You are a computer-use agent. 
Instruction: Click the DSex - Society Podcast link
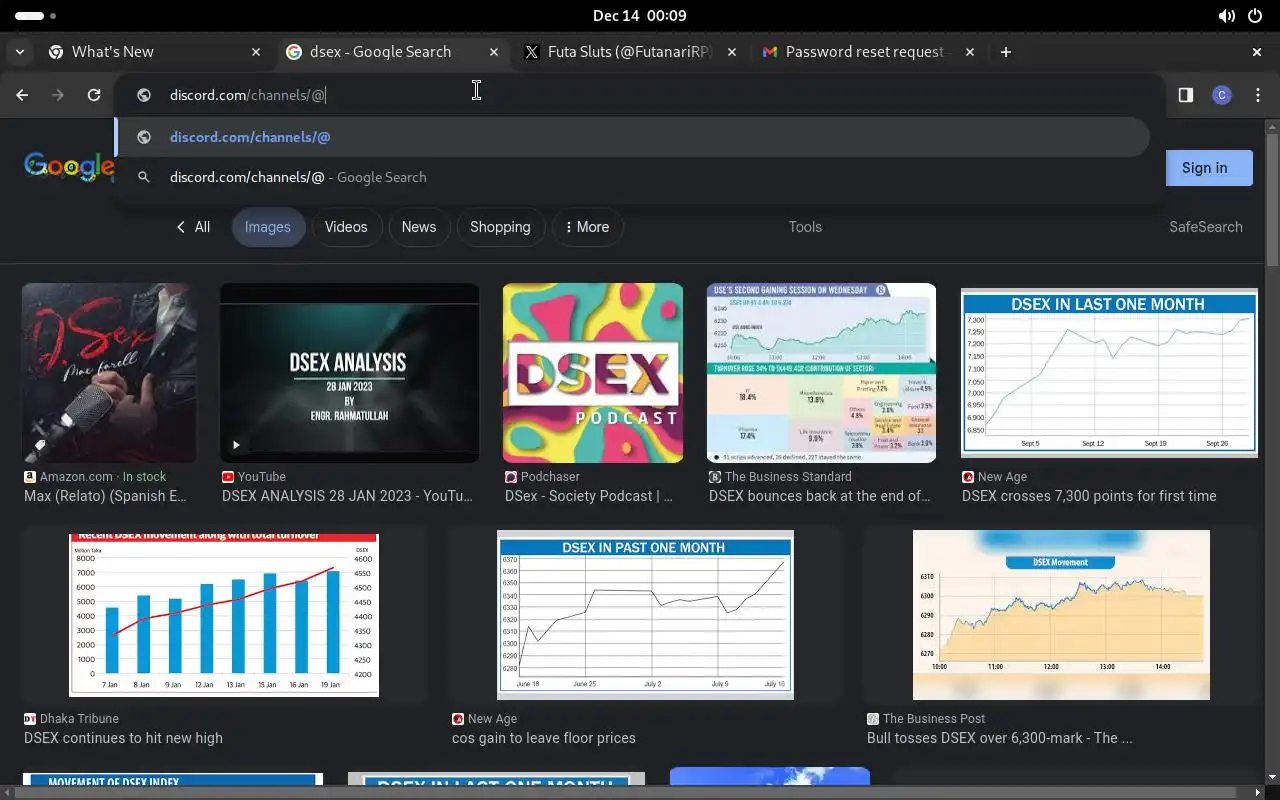click(x=589, y=496)
